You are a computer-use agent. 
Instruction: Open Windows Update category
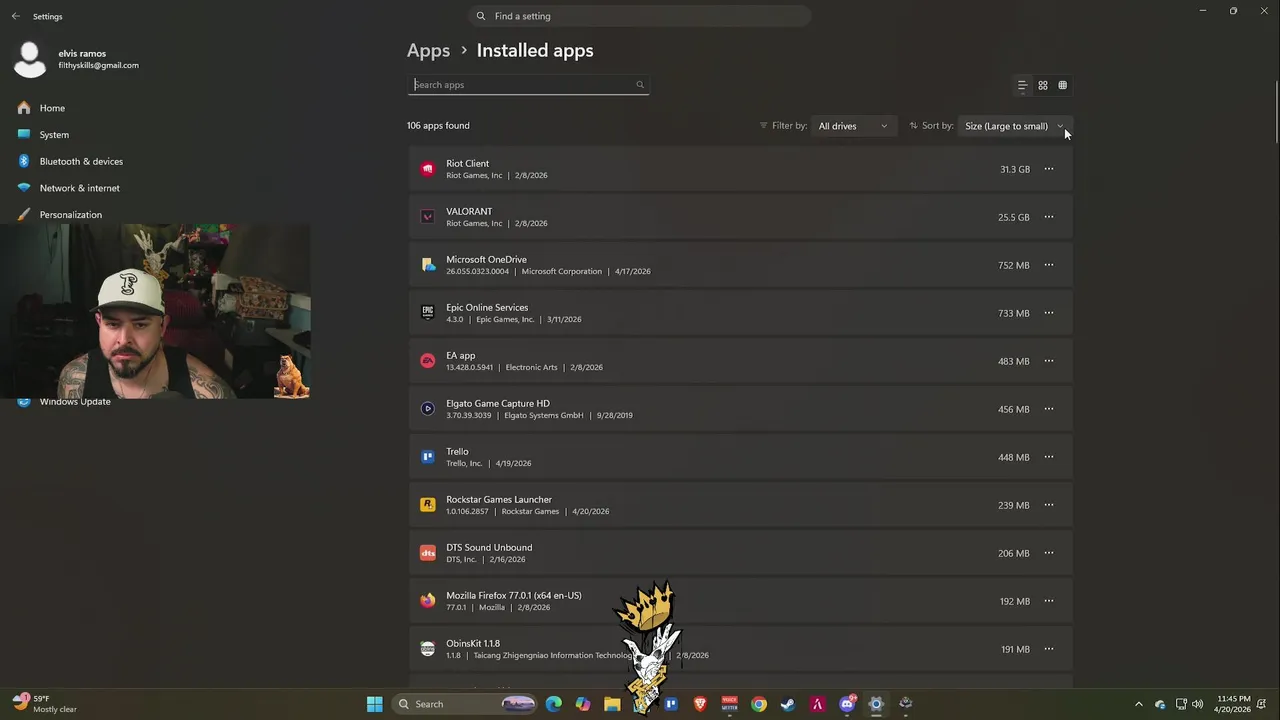click(x=75, y=402)
